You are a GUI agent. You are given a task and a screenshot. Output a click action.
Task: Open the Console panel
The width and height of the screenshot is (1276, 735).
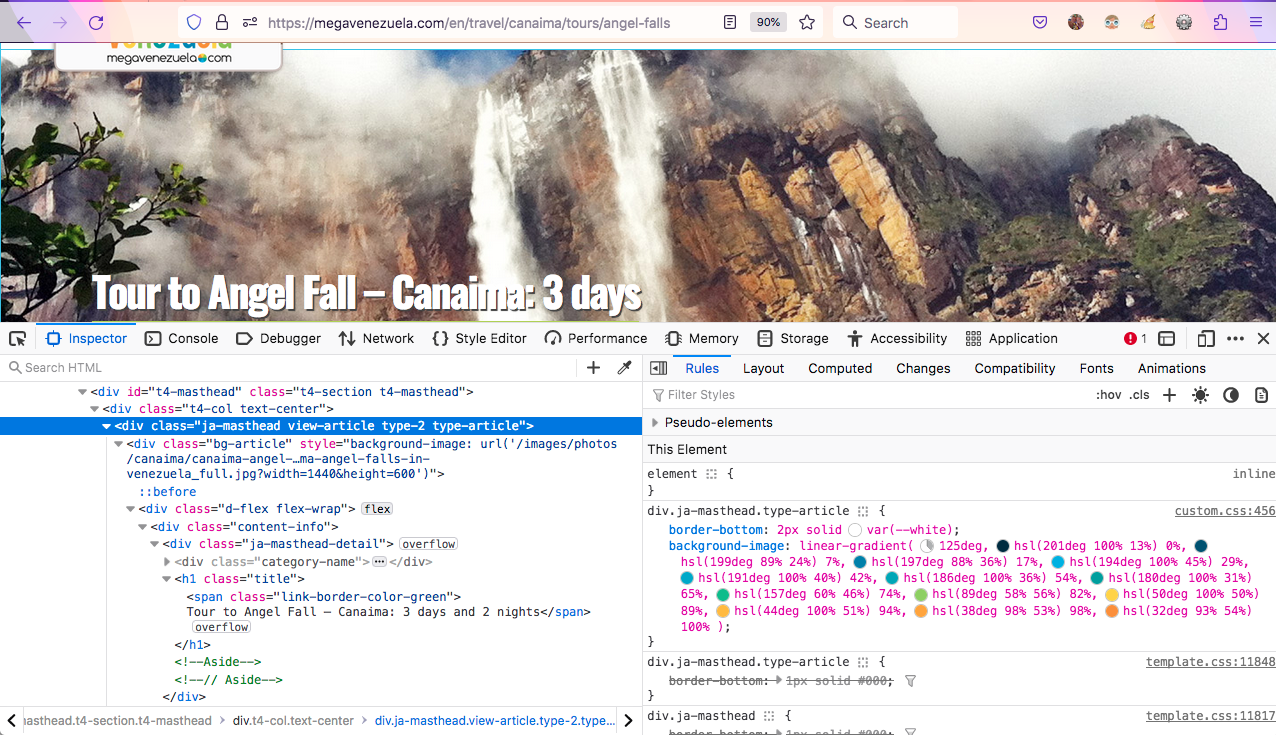click(x=181, y=339)
